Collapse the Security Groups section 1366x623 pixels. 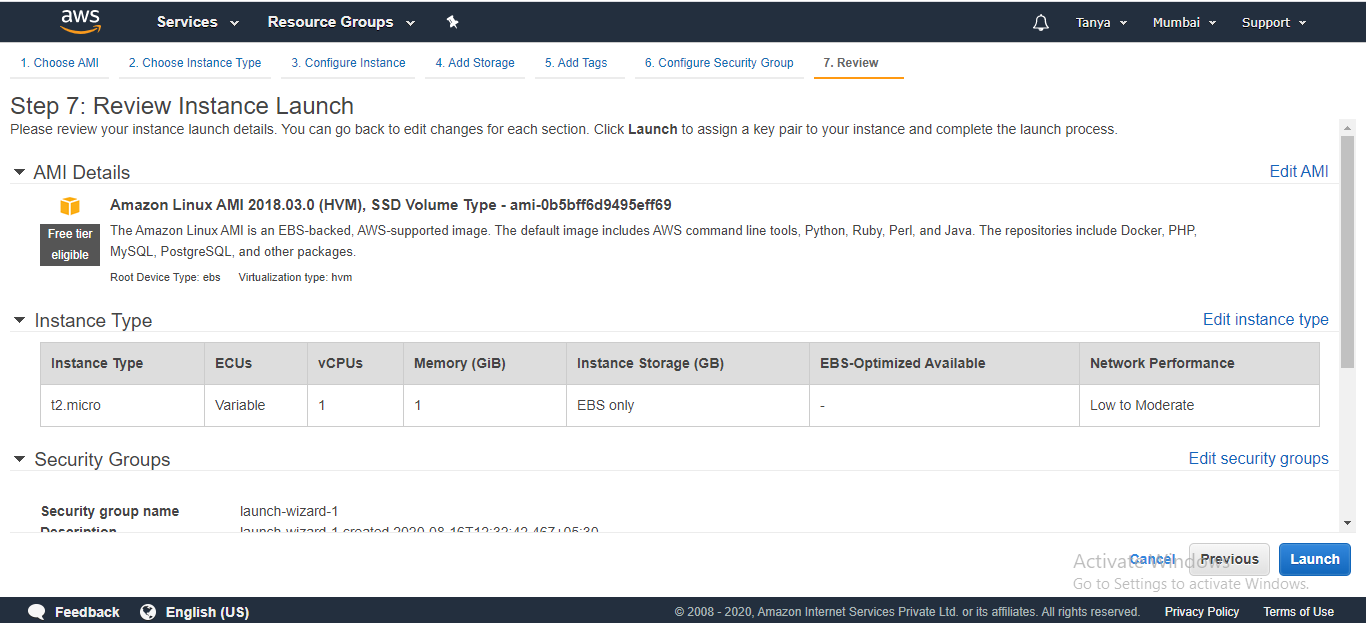click(x=19, y=459)
